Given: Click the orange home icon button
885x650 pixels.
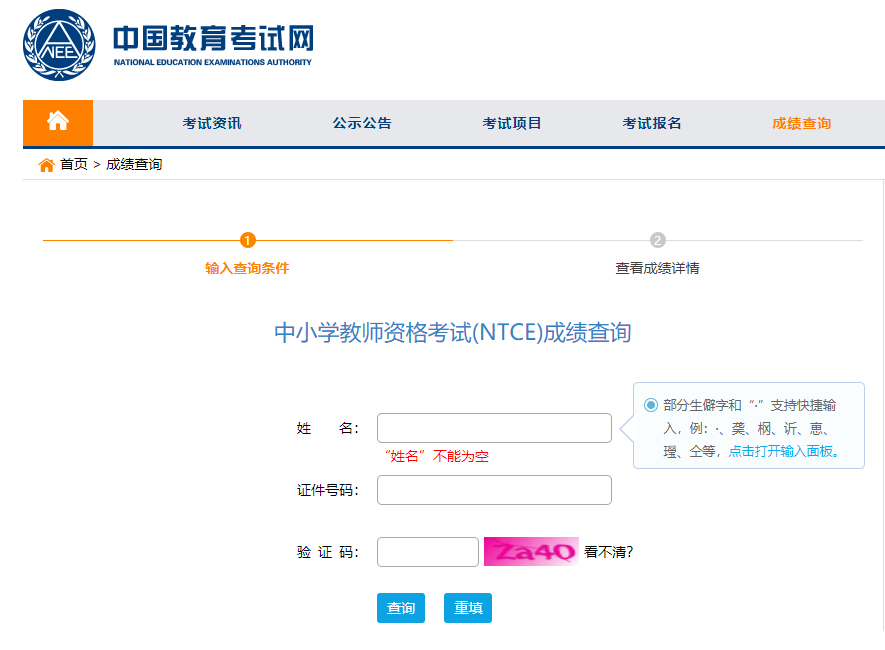Looking at the screenshot, I should (58, 122).
